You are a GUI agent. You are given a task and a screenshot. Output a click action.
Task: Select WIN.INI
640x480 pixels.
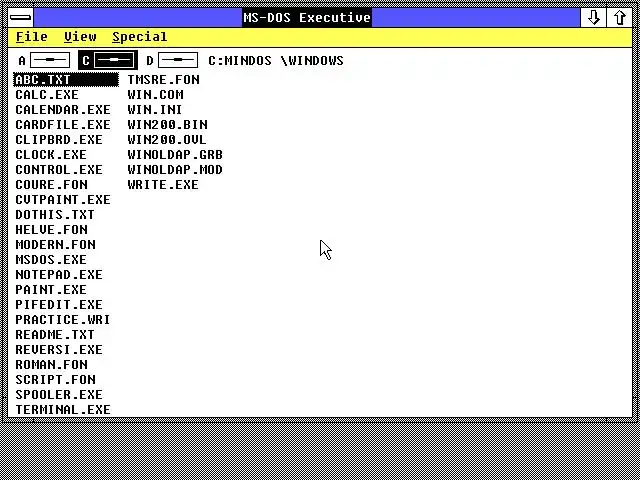click(x=155, y=110)
